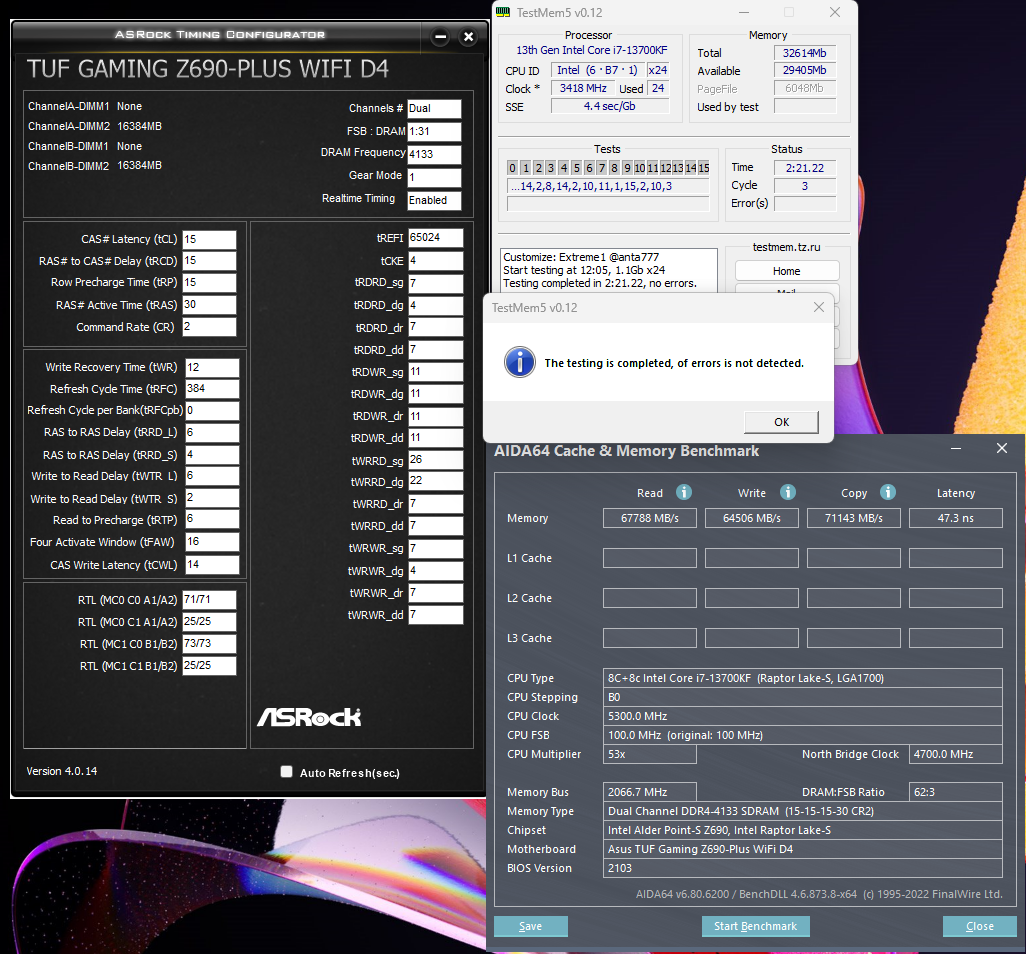Click the Memory Write result 64506 MB/s

click(752, 518)
